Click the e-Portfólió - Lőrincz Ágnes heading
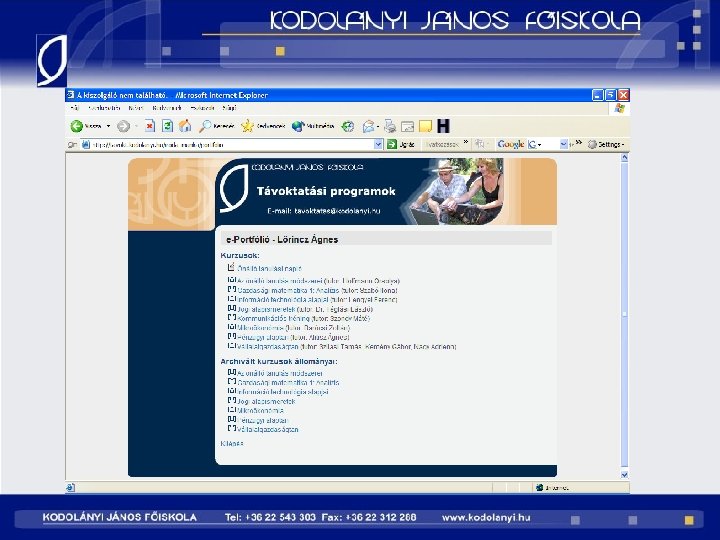The width and height of the screenshot is (720, 540). click(x=282, y=239)
